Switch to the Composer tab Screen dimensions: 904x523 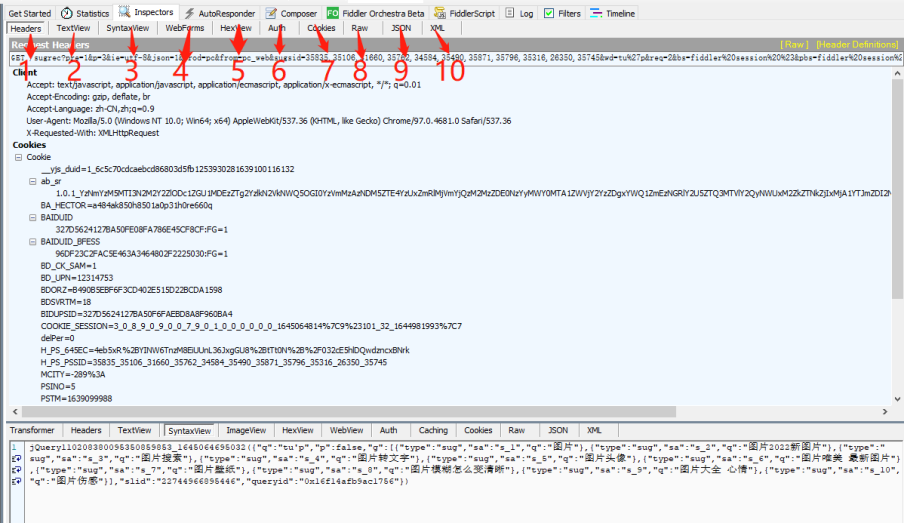pyautogui.click(x=299, y=13)
